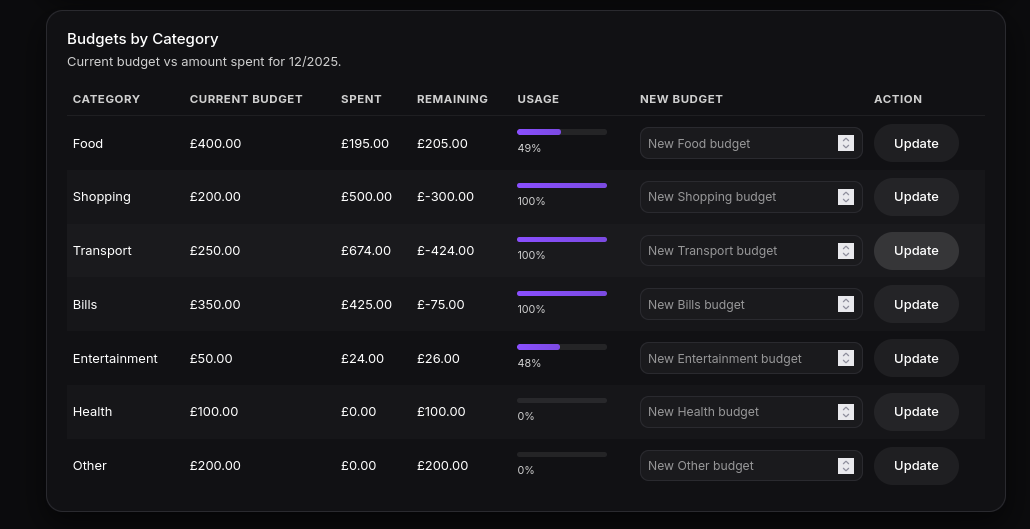Click the Bills budget spinner stepper

pos(846,305)
